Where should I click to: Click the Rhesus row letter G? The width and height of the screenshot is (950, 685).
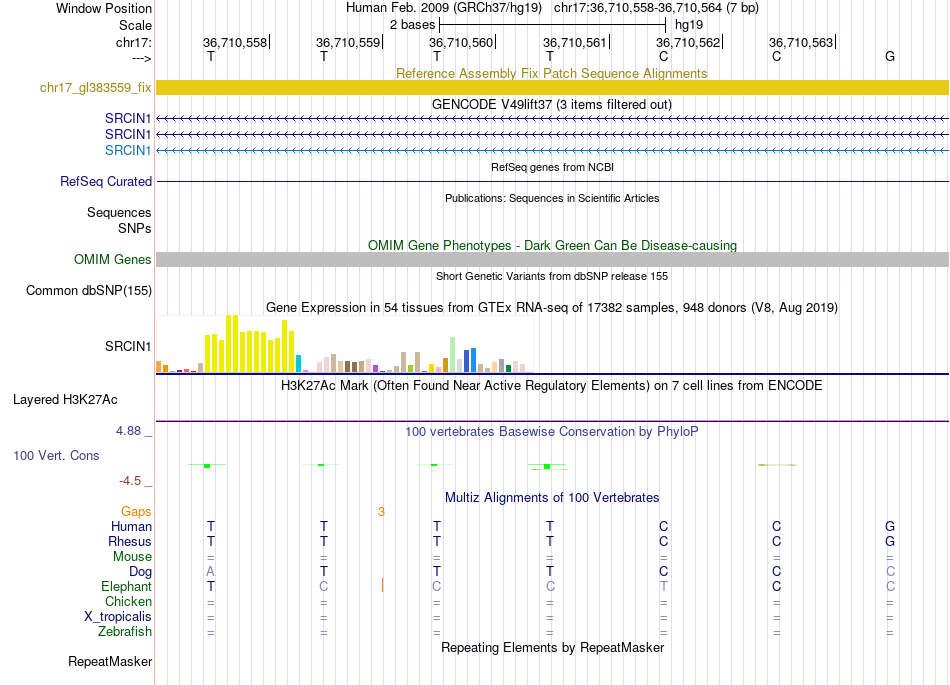point(889,541)
